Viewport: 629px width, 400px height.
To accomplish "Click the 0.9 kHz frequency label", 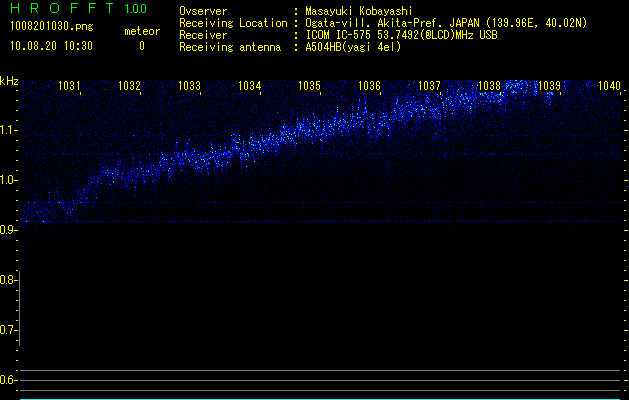I will pos(8,230).
